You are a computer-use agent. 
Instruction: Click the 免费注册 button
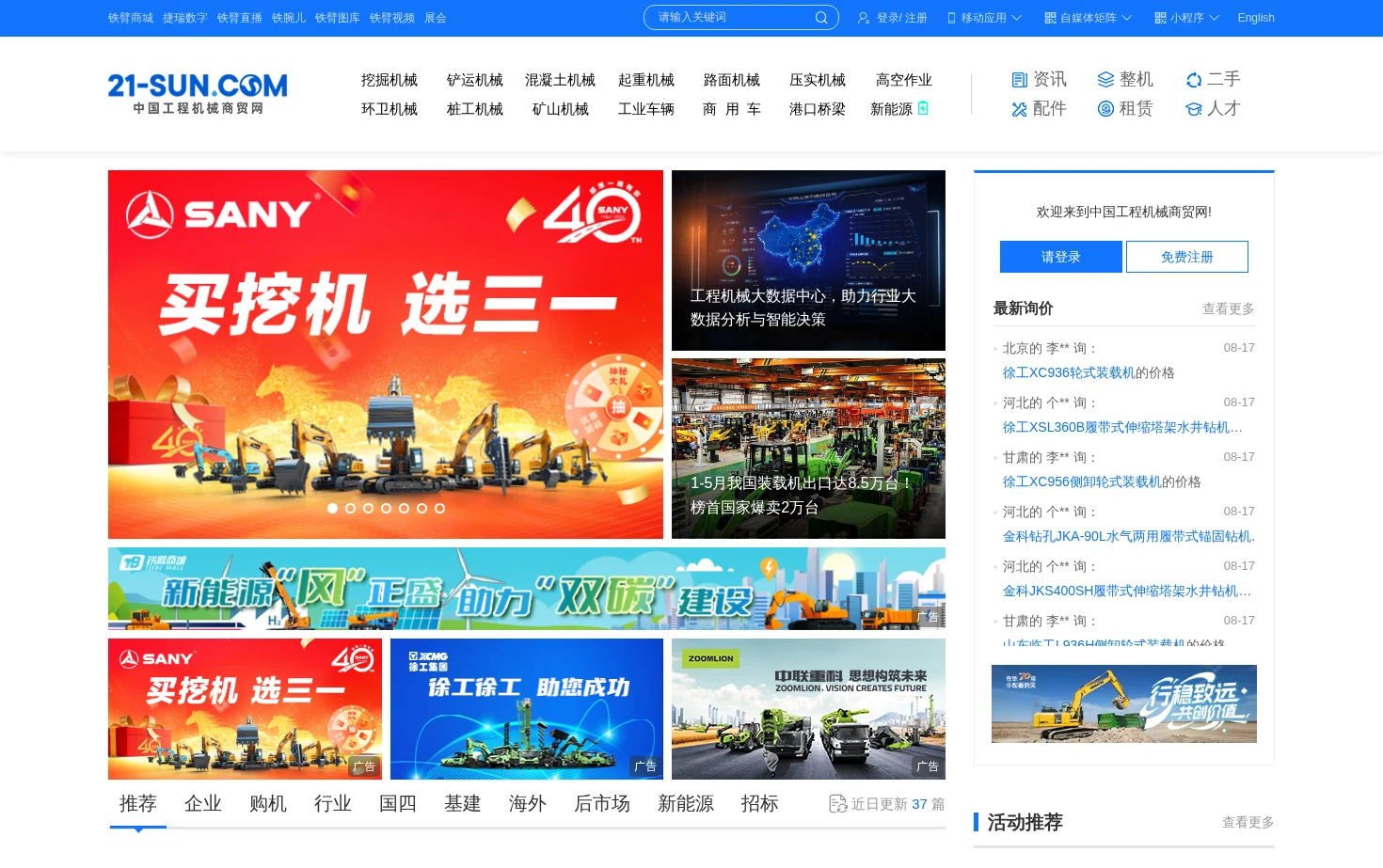[x=1187, y=257]
